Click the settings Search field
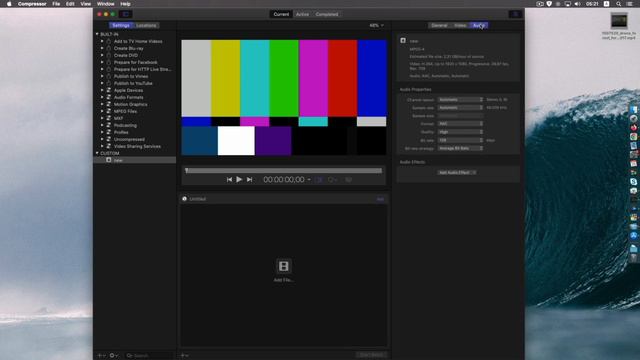Image resolution: width=640 pixels, height=360 pixels. pyautogui.click(x=149, y=356)
